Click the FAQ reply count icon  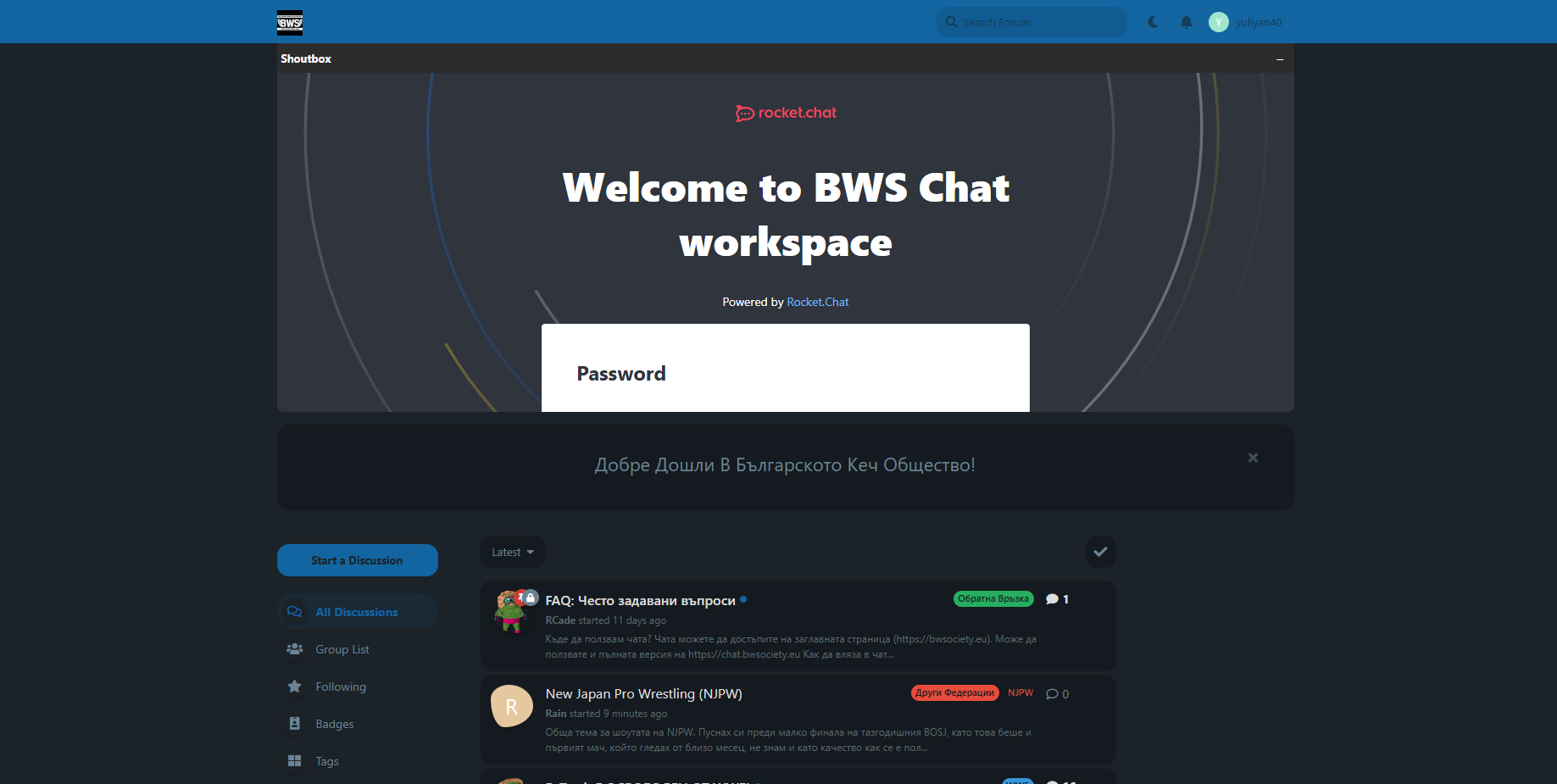1052,599
